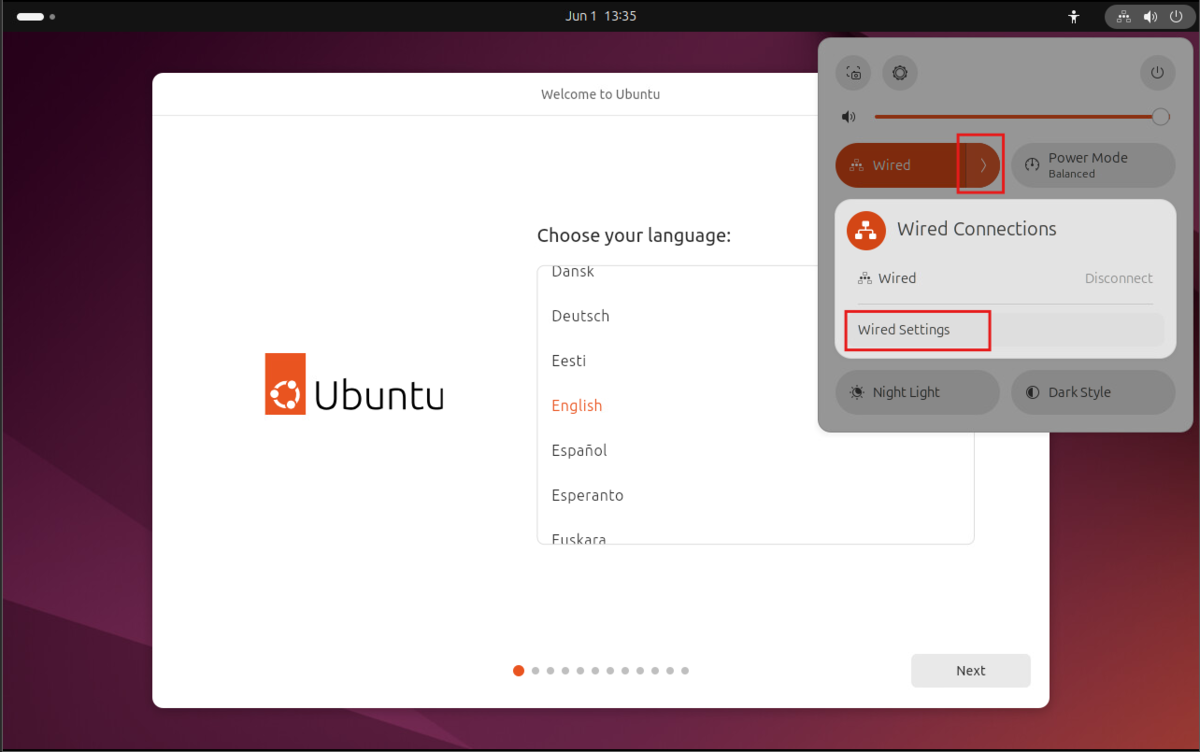1200x752 pixels.
Task: Click the Ubuntu logo
Action: (x=354, y=384)
